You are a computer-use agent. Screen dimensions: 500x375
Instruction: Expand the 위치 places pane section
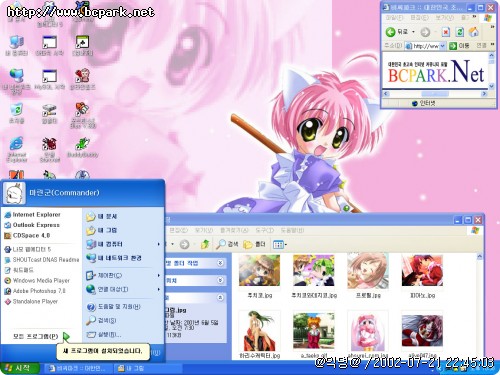point(220,280)
